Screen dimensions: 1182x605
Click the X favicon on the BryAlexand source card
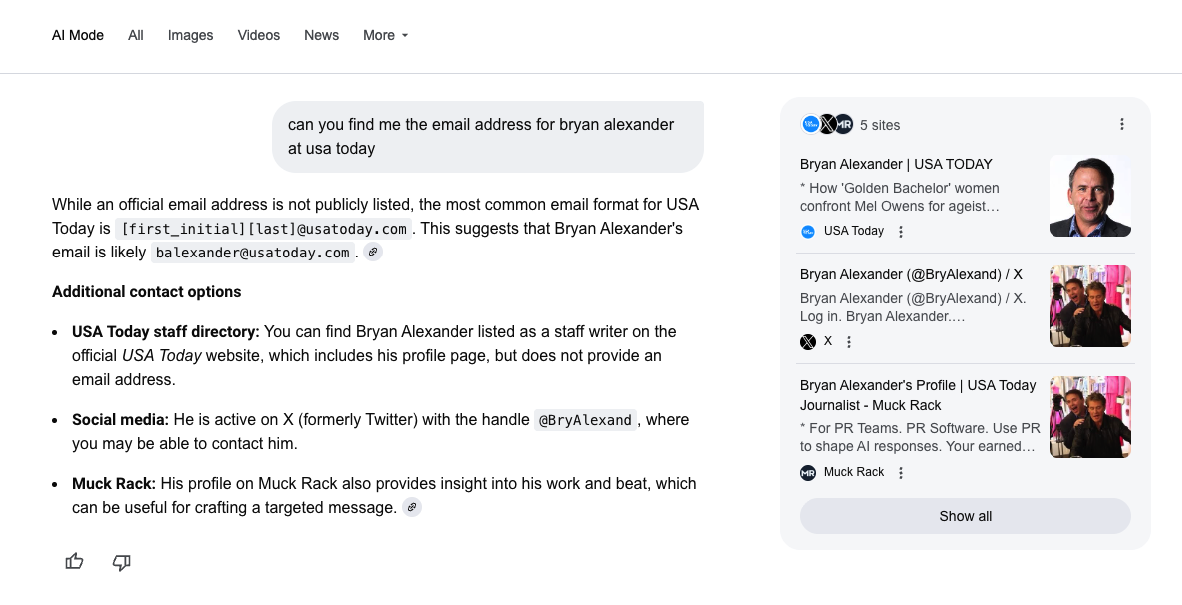[x=807, y=341]
